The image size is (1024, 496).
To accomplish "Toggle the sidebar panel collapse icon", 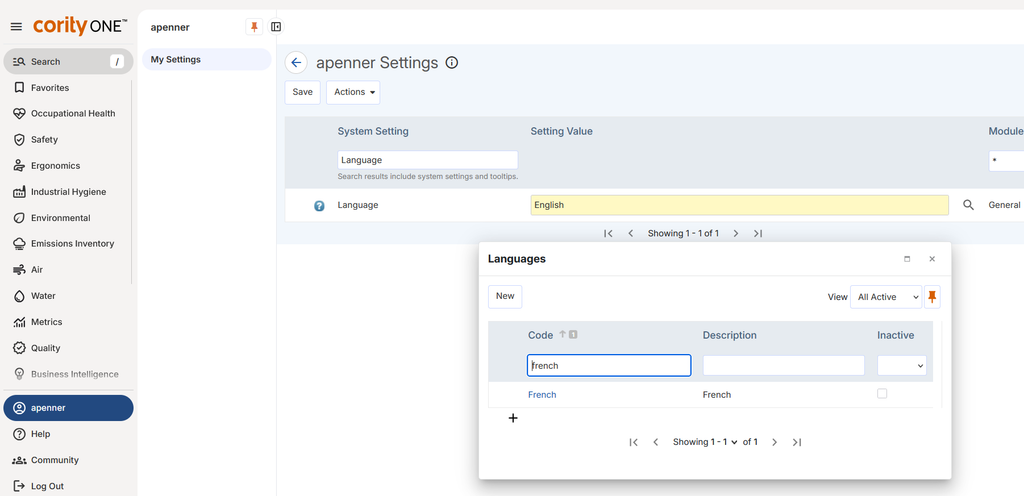I will click(276, 27).
